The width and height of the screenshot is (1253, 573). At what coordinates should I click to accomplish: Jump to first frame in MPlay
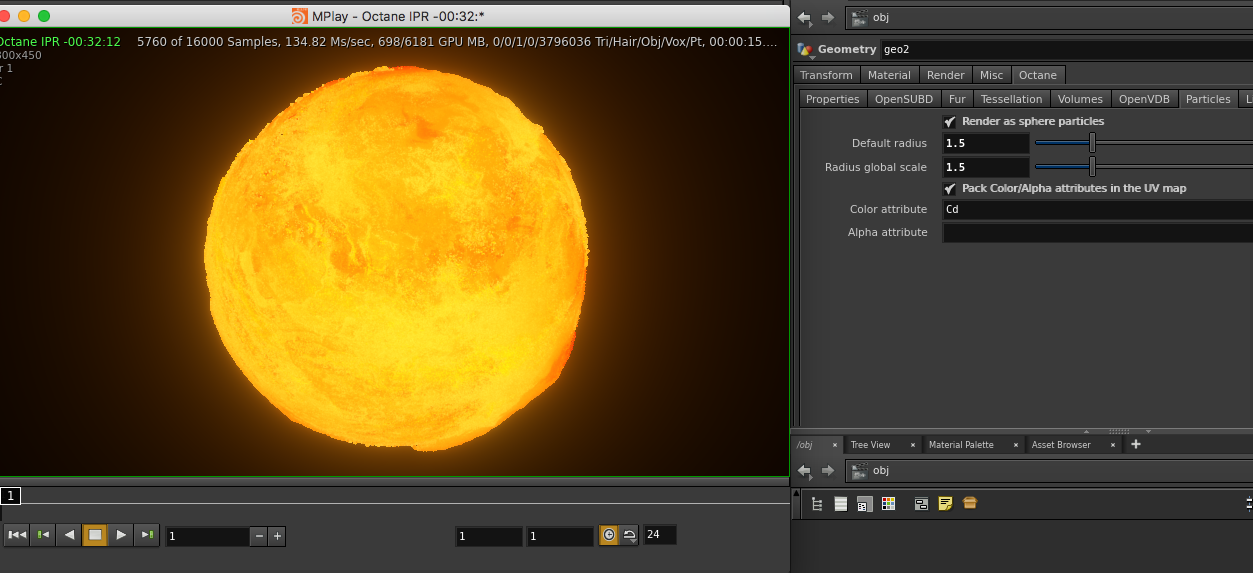17,535
